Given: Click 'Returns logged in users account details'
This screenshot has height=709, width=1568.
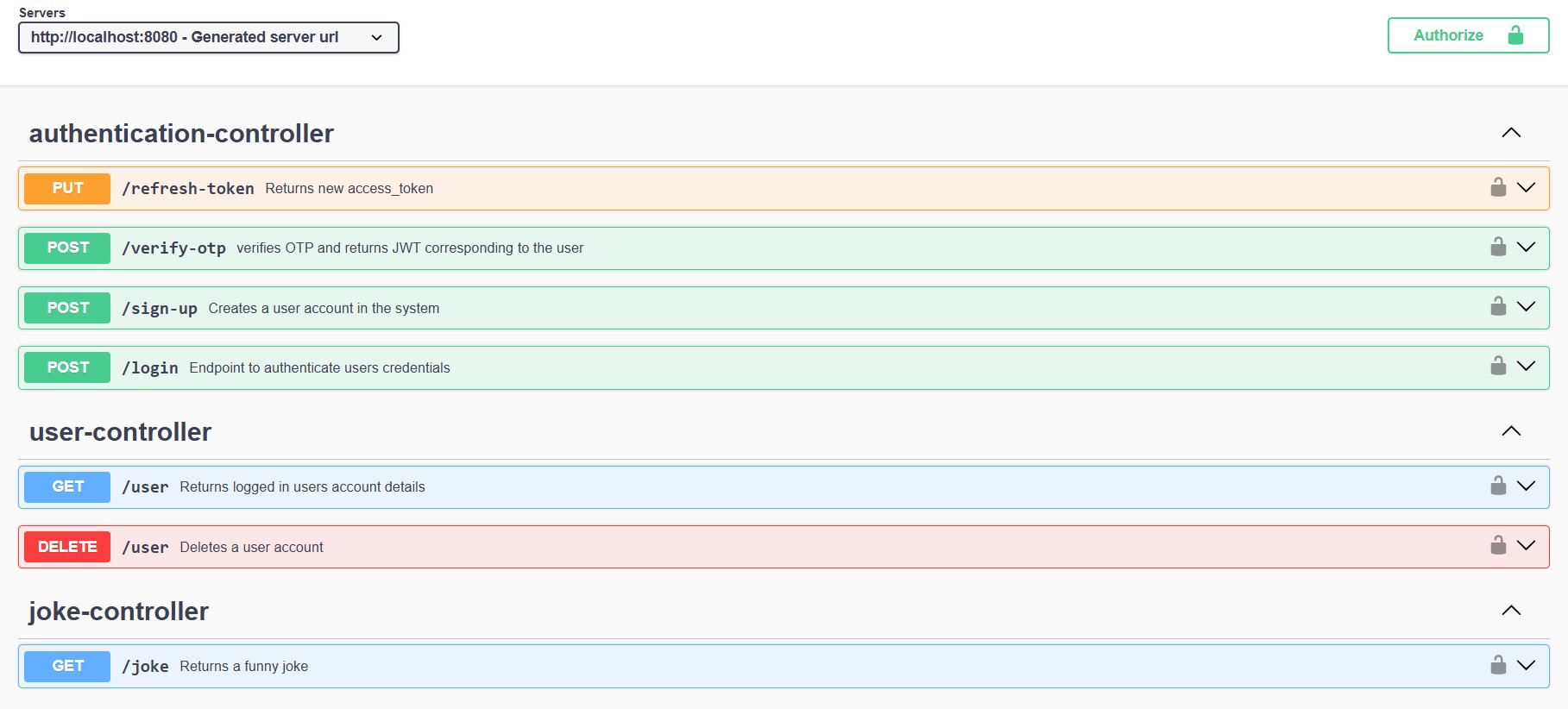Looking at the screenshot, I should click(x=302, y=487).
